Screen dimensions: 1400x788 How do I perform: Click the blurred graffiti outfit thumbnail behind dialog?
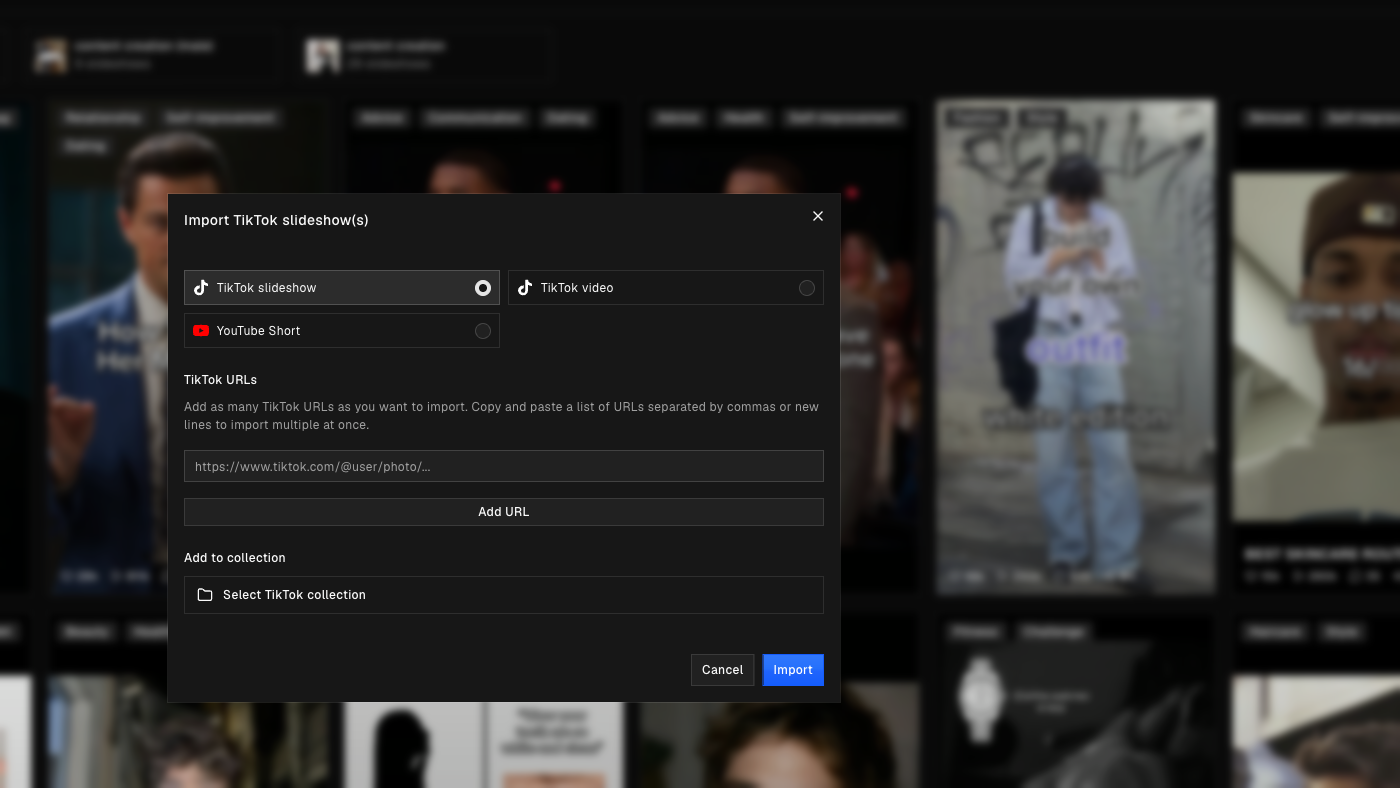click(x=1076, y=345)
